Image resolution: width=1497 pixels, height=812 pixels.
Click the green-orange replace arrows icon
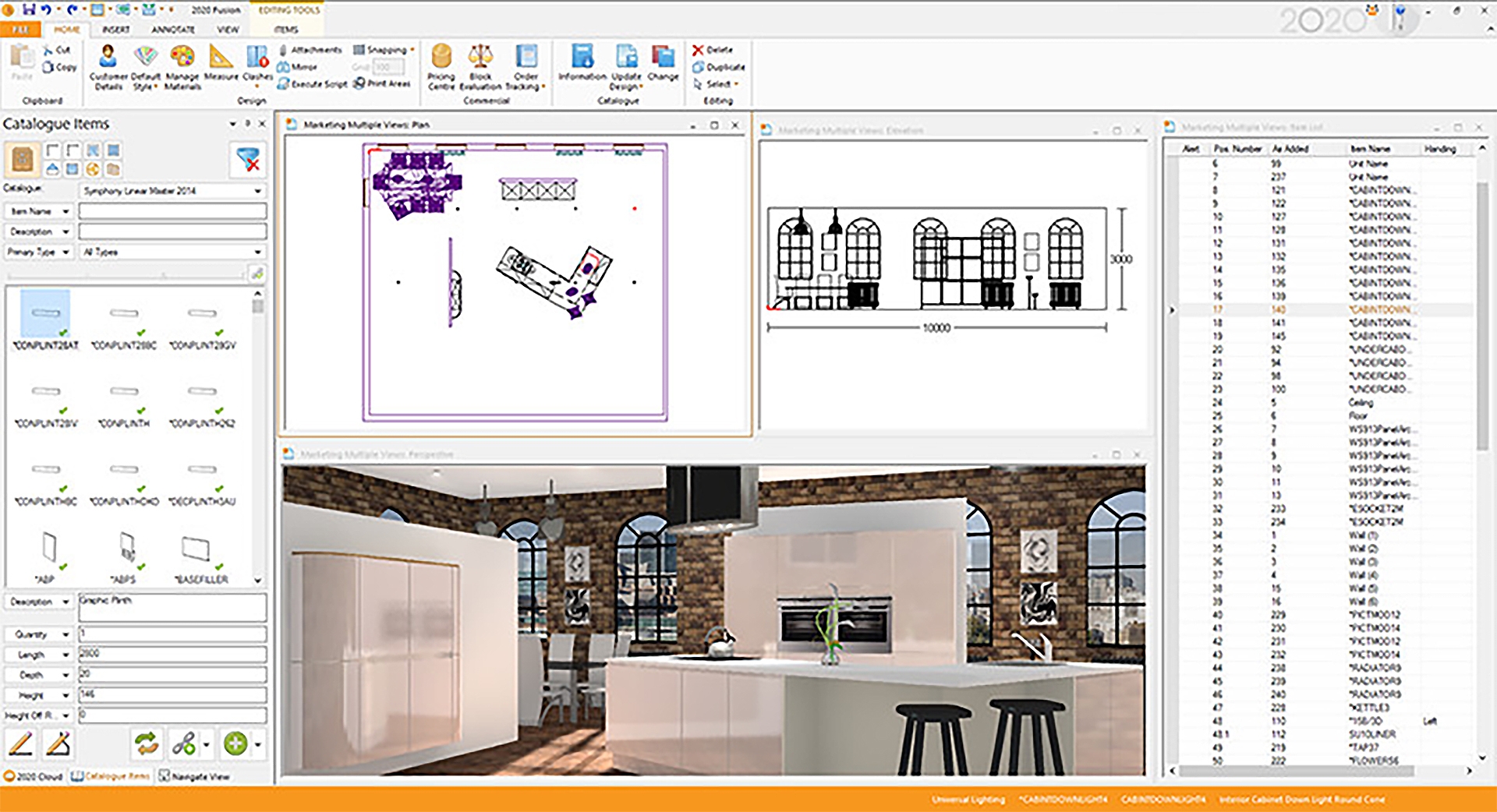point(147,743)
